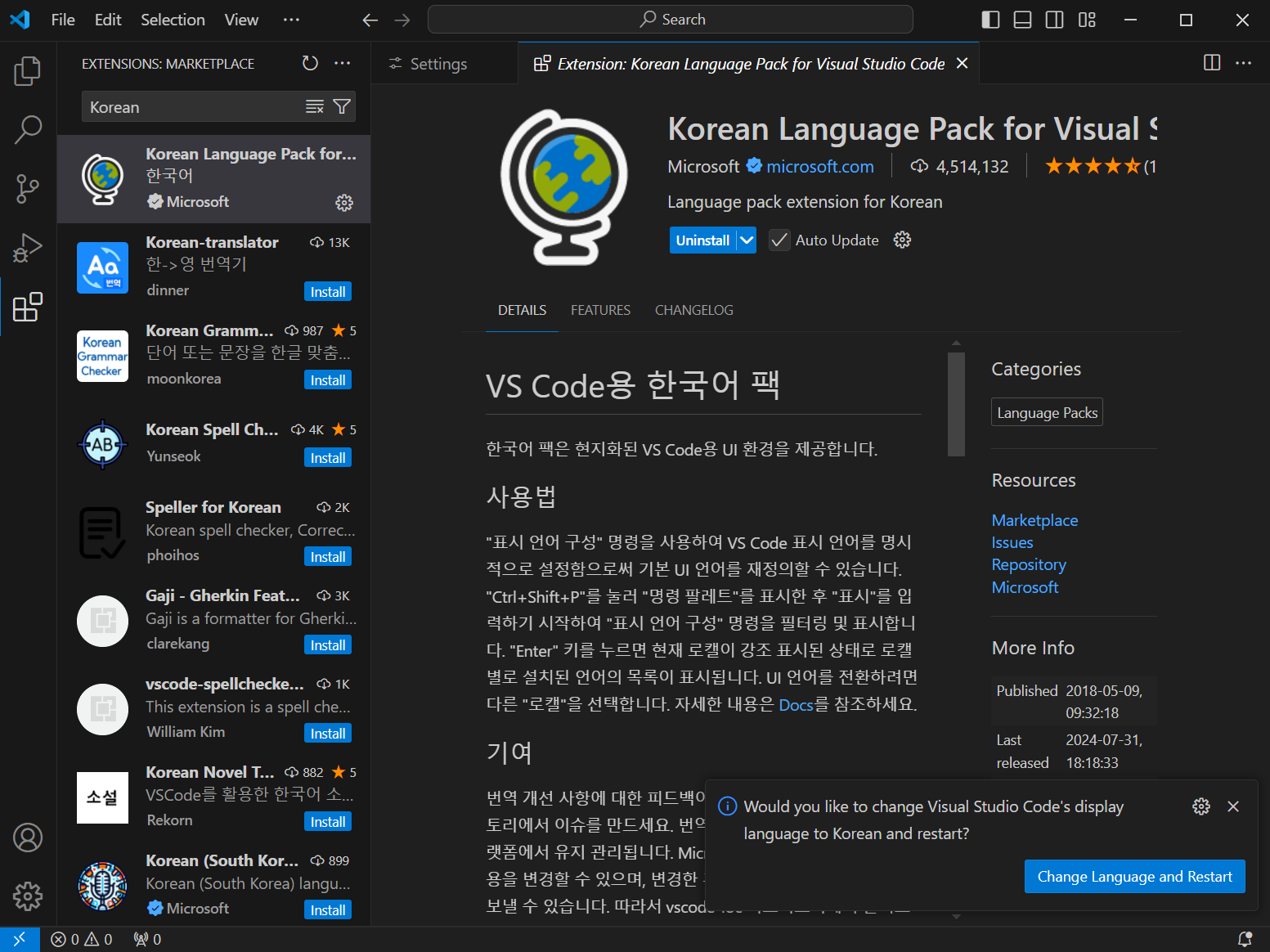Follow the Docs link in usage text

796,704
